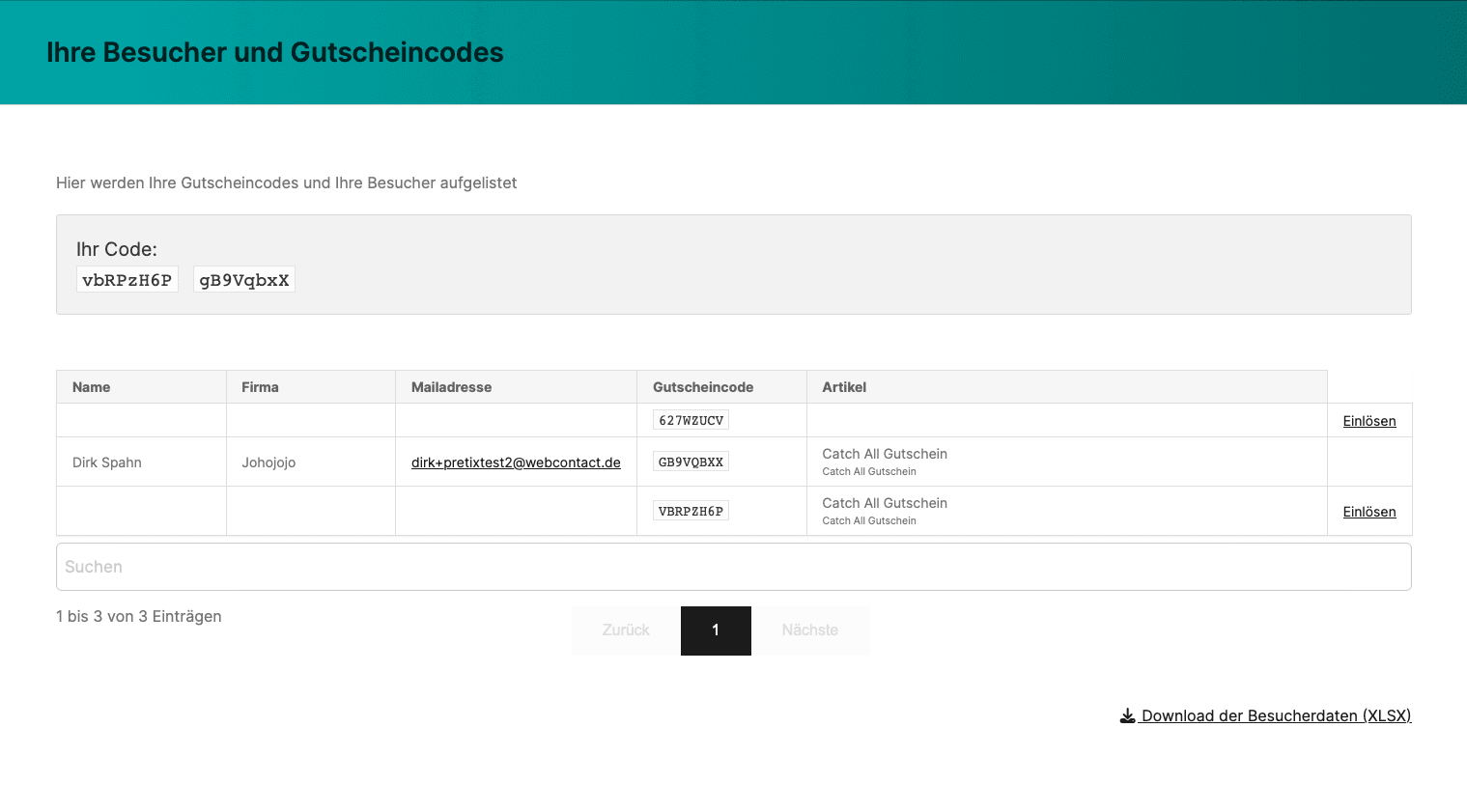Image resolution: width=1467 pixels, height=812 pixels.
Task: Click Catch All Gutschein in GB9VQBXX row
Action: pos(885,454)
